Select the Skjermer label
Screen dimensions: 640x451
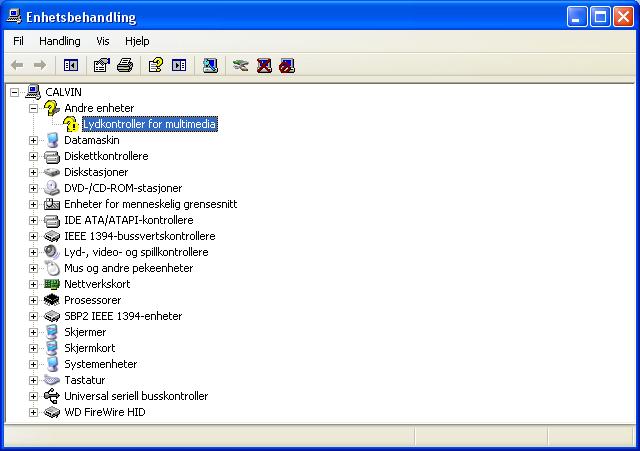click(x=85, y=332)
